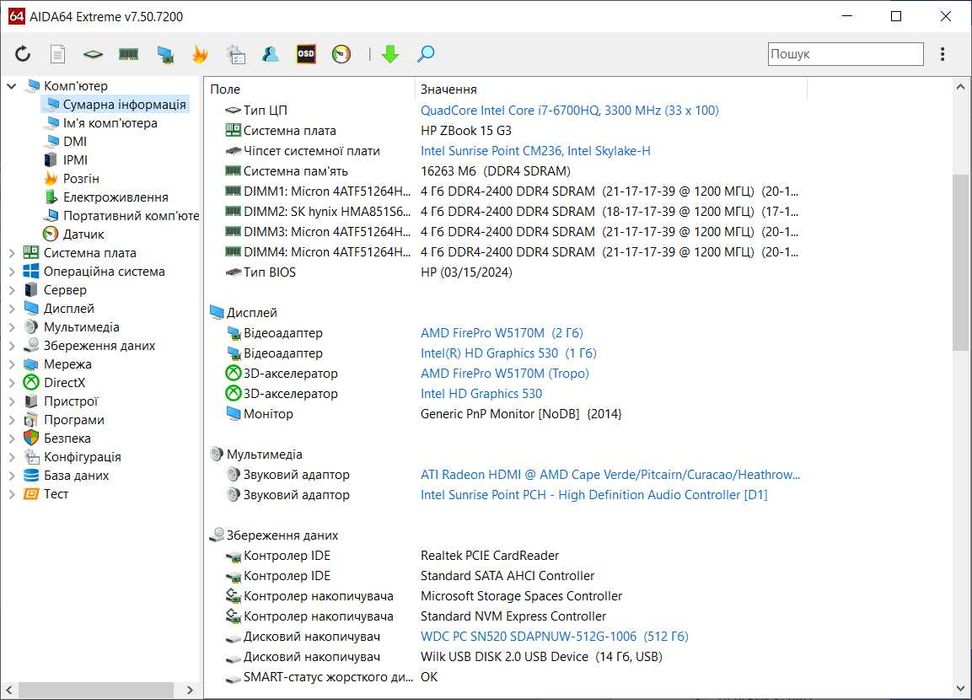This screenshot has width=972, height=700.
Task: Click the user profile toolbar icon
Action: point(270,54)
